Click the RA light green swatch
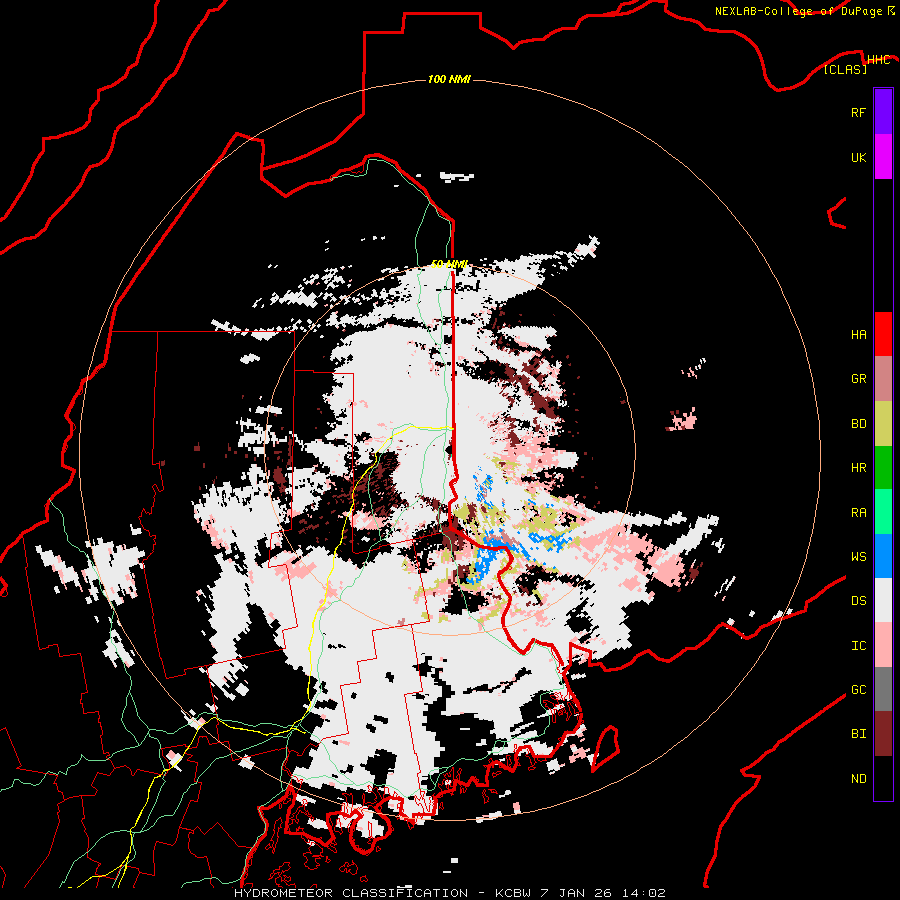 click(x=883, y=512)
